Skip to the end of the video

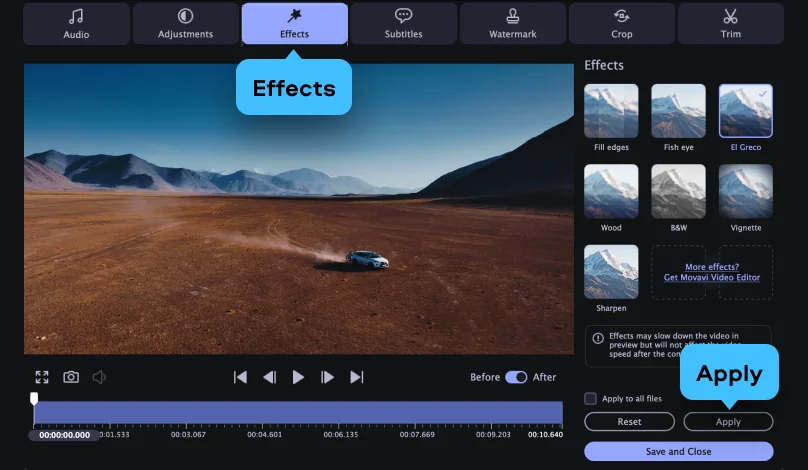(357, 377)
